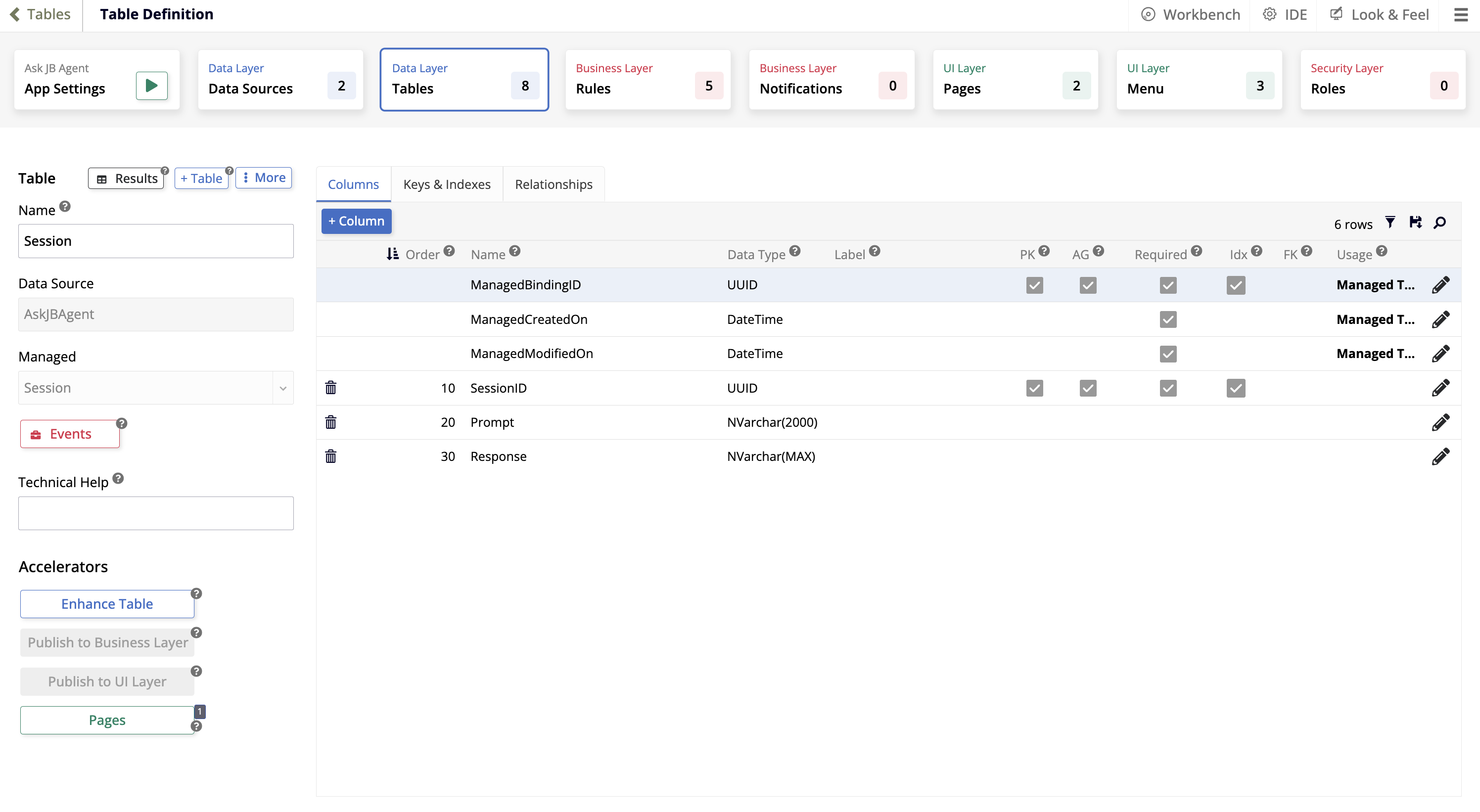The width and height of the screenshot is (1480, 812).
Task: Click the pencil edit icon for Prompt row
Action: click(x=1440, y=422)
